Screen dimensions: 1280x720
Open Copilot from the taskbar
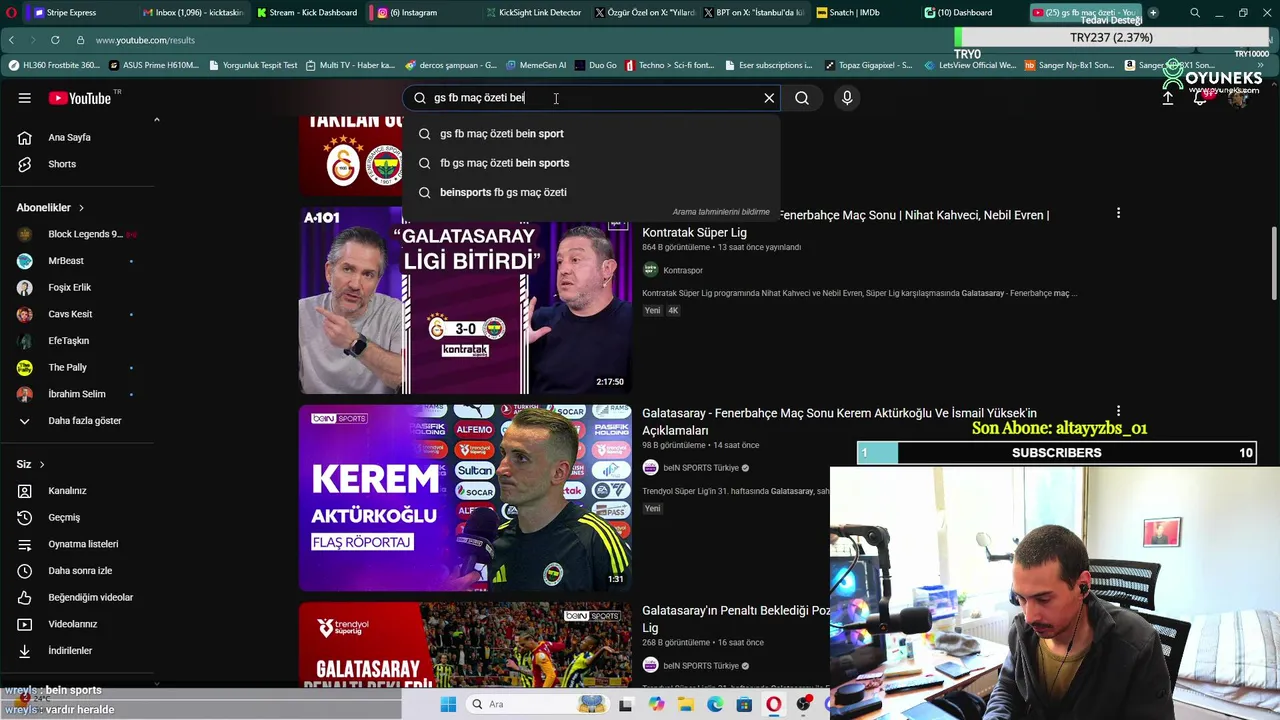click(x=656, y=704)
